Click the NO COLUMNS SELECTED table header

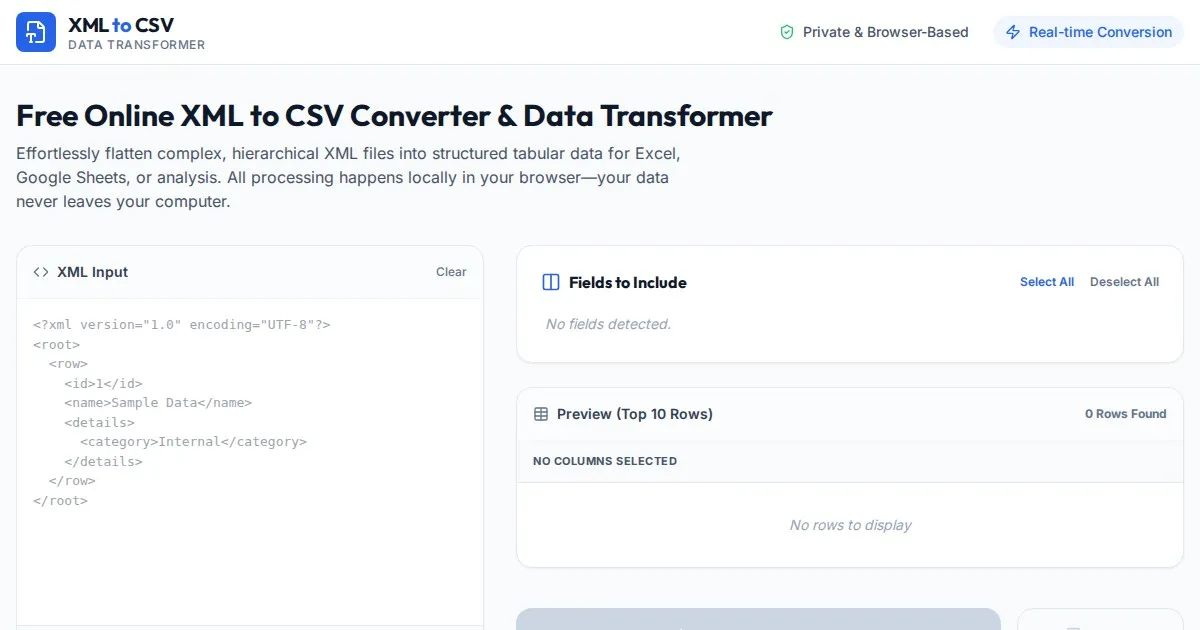[x=605, y=461]
